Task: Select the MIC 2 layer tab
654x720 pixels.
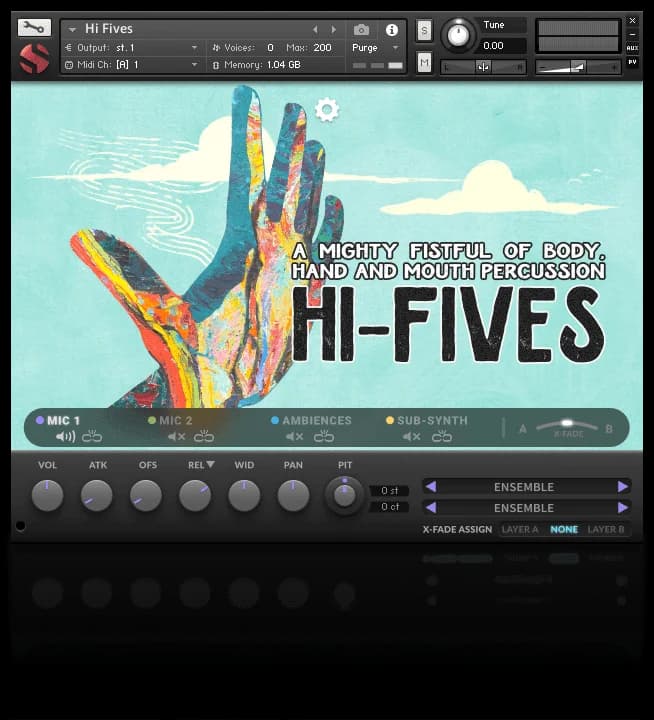Action: [170, 420]
